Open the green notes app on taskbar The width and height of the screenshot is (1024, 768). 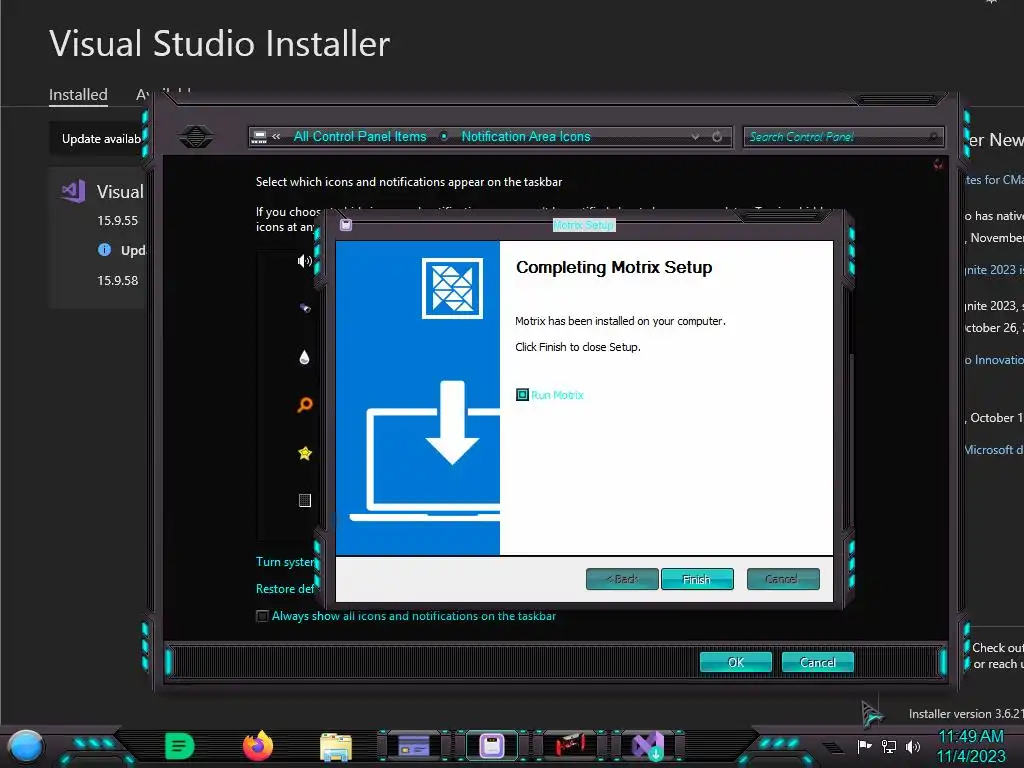pos(180,746)
